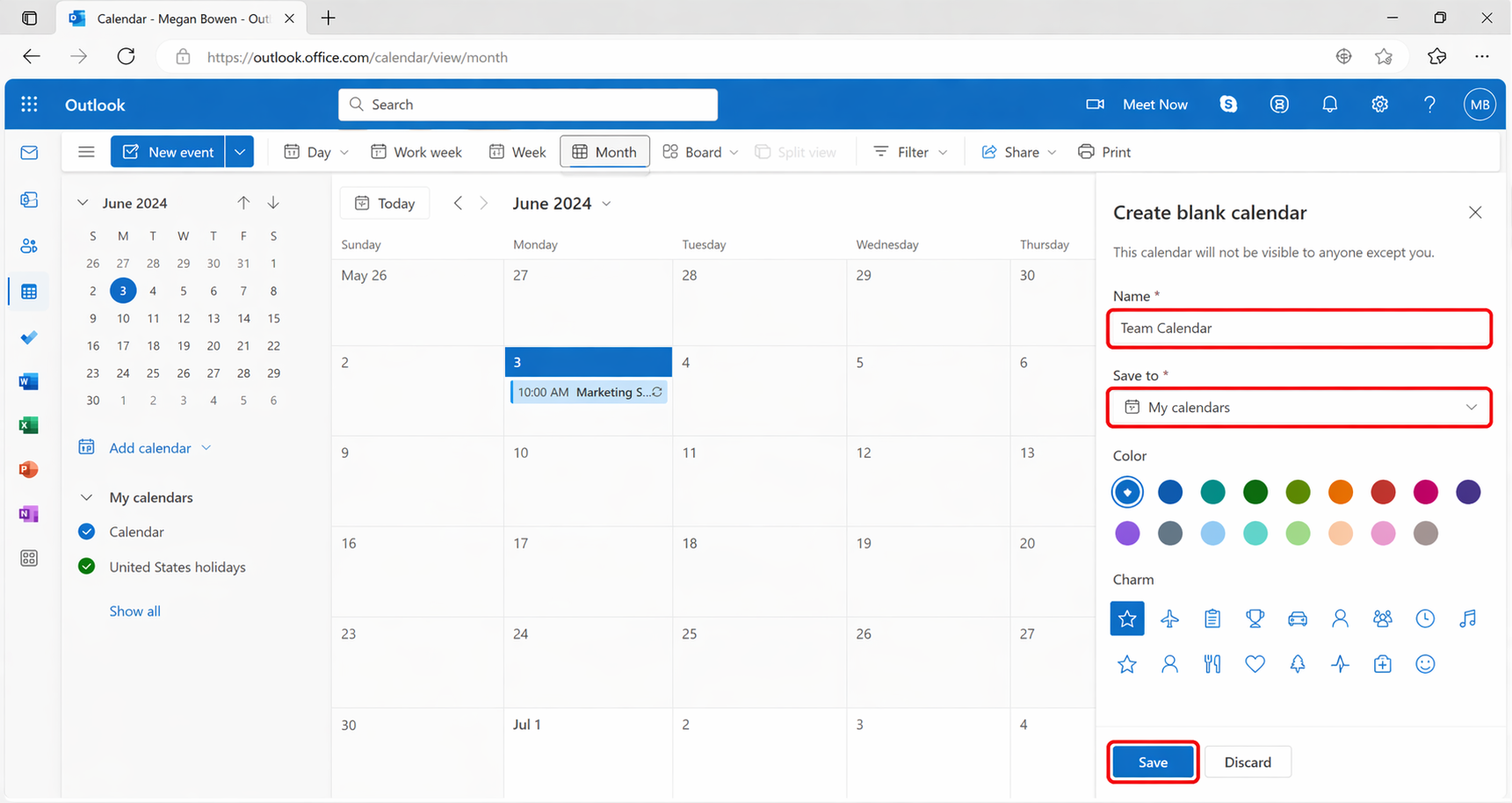Choose the orange color swatch
The width and height of the screenshot is (1512, 803).
tap(1340, 492)
